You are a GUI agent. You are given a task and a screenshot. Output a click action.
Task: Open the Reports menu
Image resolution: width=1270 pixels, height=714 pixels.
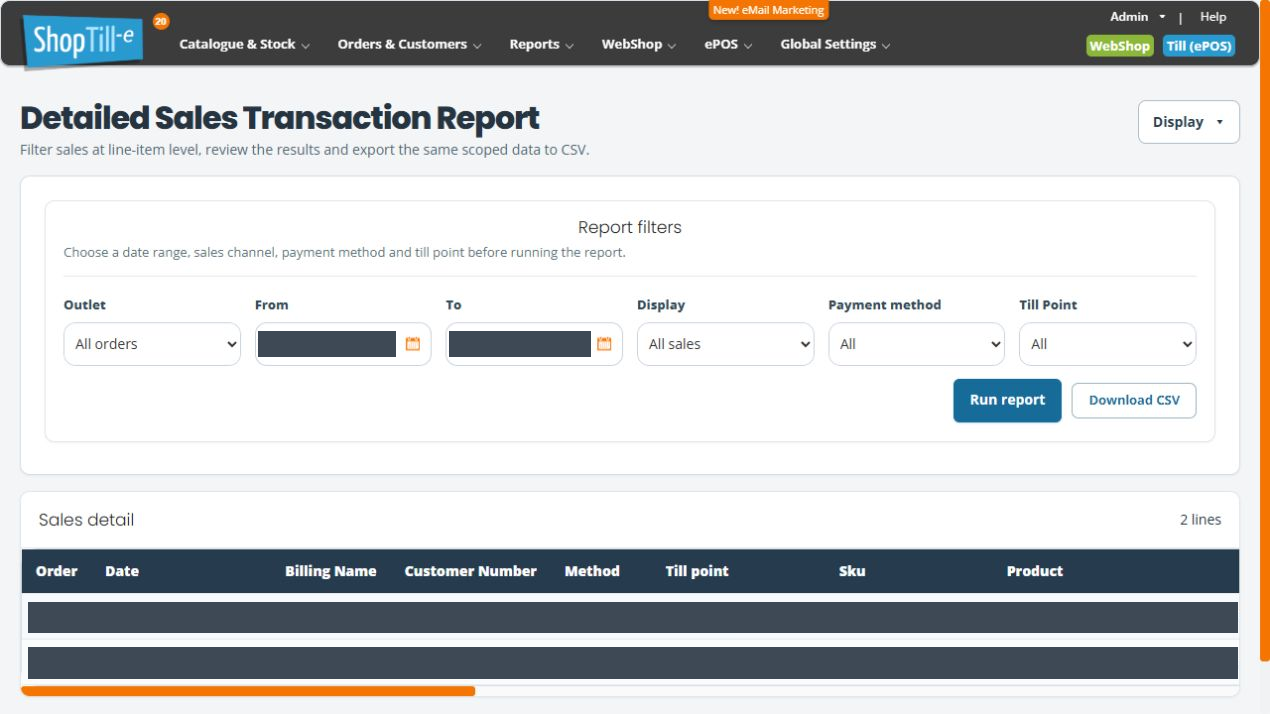(541, 44)
